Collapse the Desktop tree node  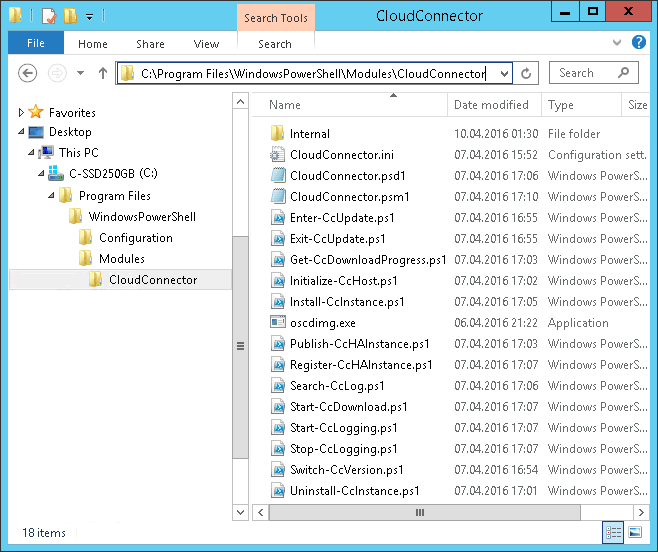pyautogui.click(x=21, y=132)
